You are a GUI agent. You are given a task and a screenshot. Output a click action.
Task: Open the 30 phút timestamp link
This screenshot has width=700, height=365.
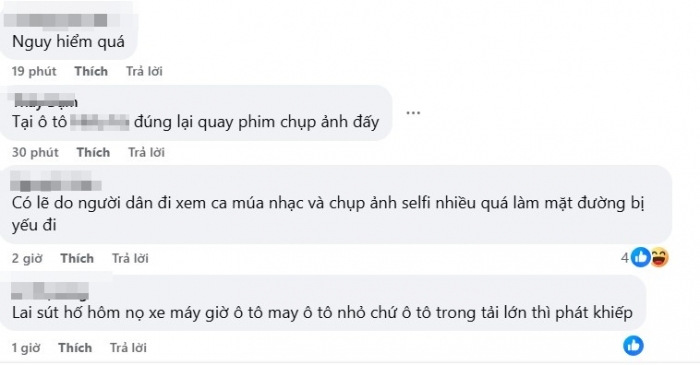point(35,153)
